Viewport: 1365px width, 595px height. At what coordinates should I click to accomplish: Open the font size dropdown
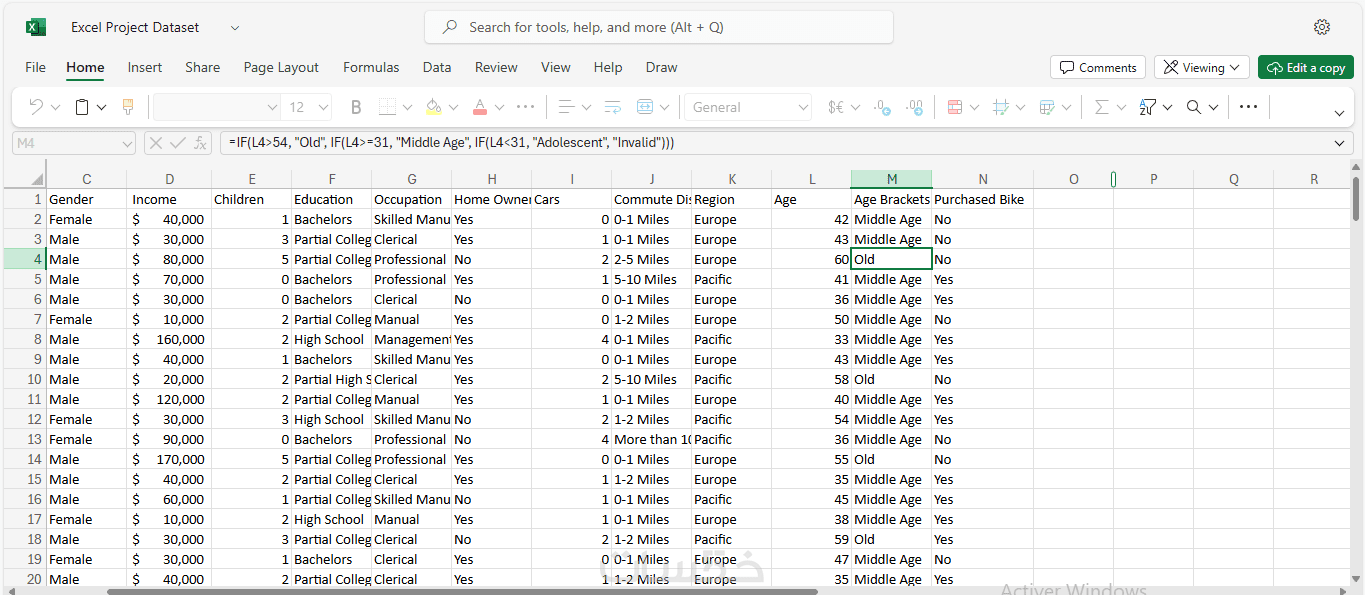point(323,107)
